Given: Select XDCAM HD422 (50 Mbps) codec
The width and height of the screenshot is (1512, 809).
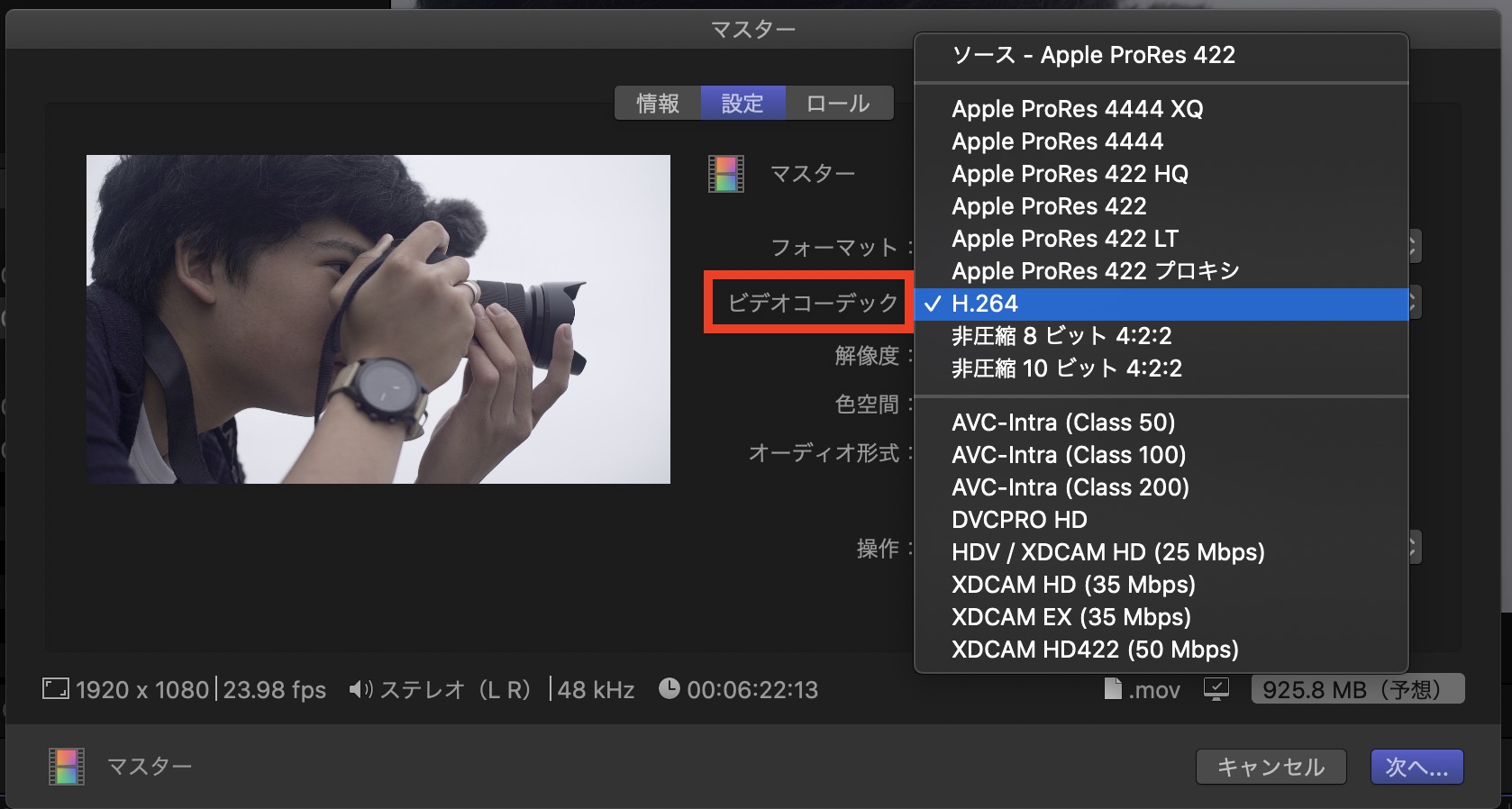Looking at the screenshot, I should (1161, 650).
